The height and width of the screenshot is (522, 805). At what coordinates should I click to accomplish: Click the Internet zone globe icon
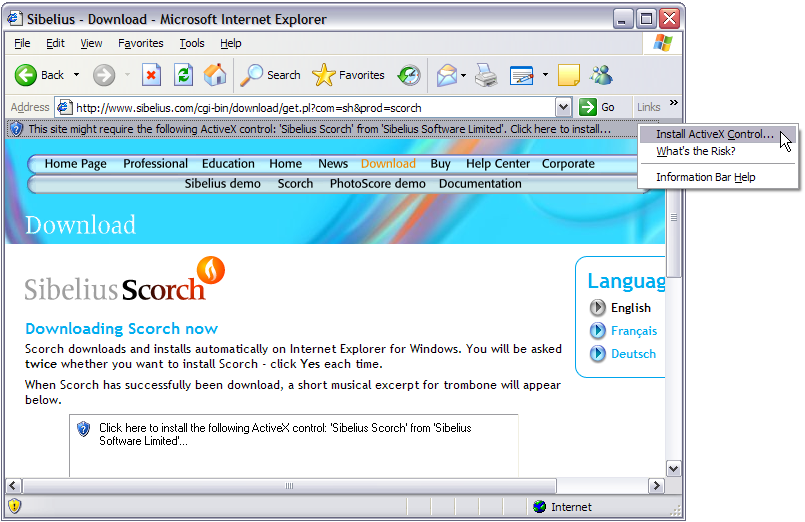point(540,507)
